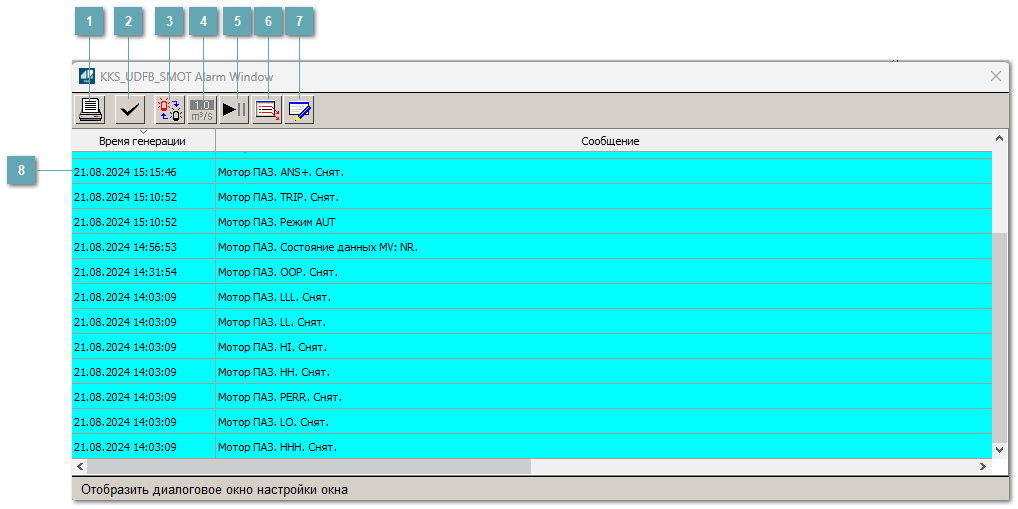Toggle the alarm lamp switching icon

(170, 110)
